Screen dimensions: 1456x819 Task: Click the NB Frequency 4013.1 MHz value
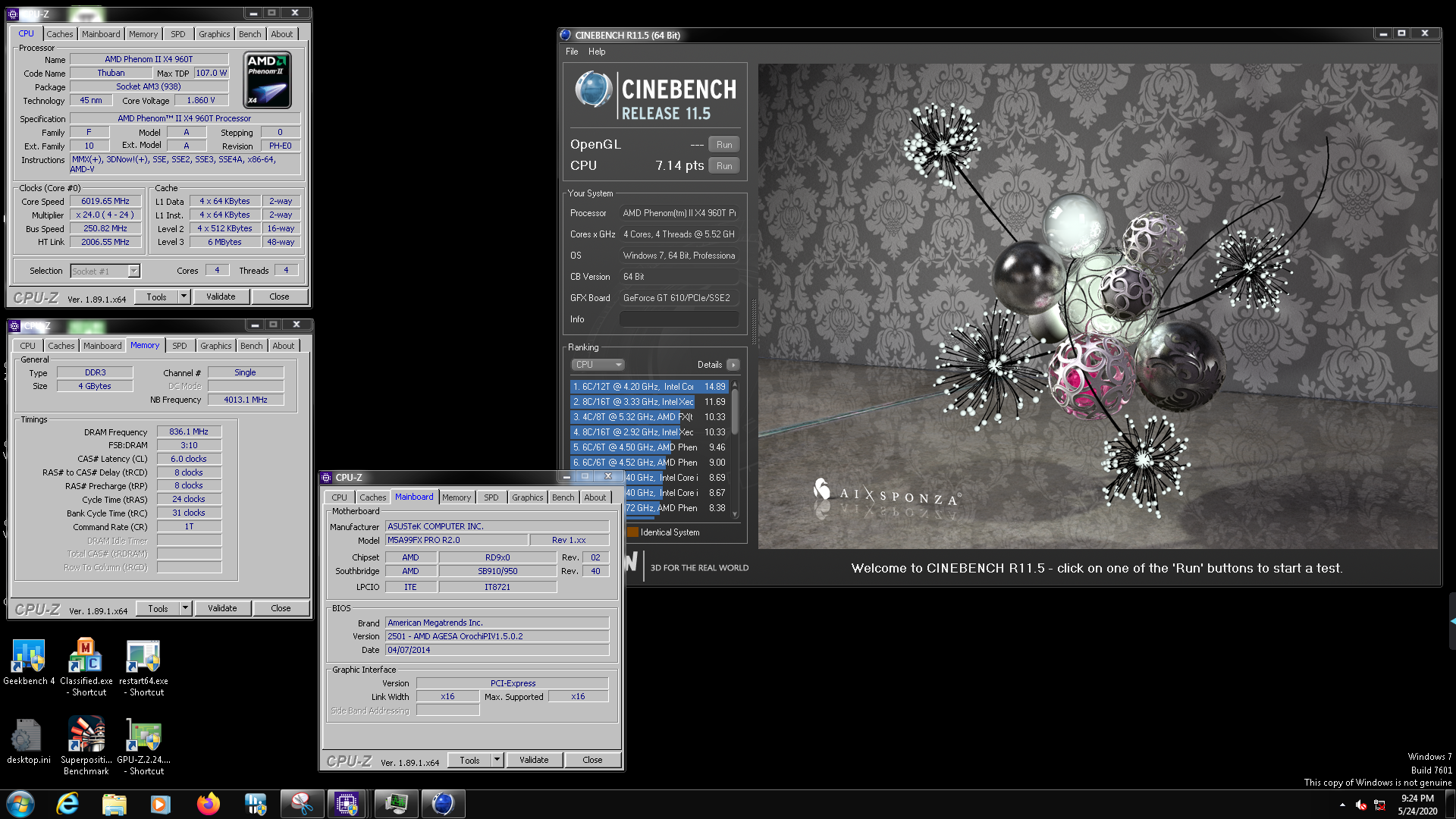246,400
